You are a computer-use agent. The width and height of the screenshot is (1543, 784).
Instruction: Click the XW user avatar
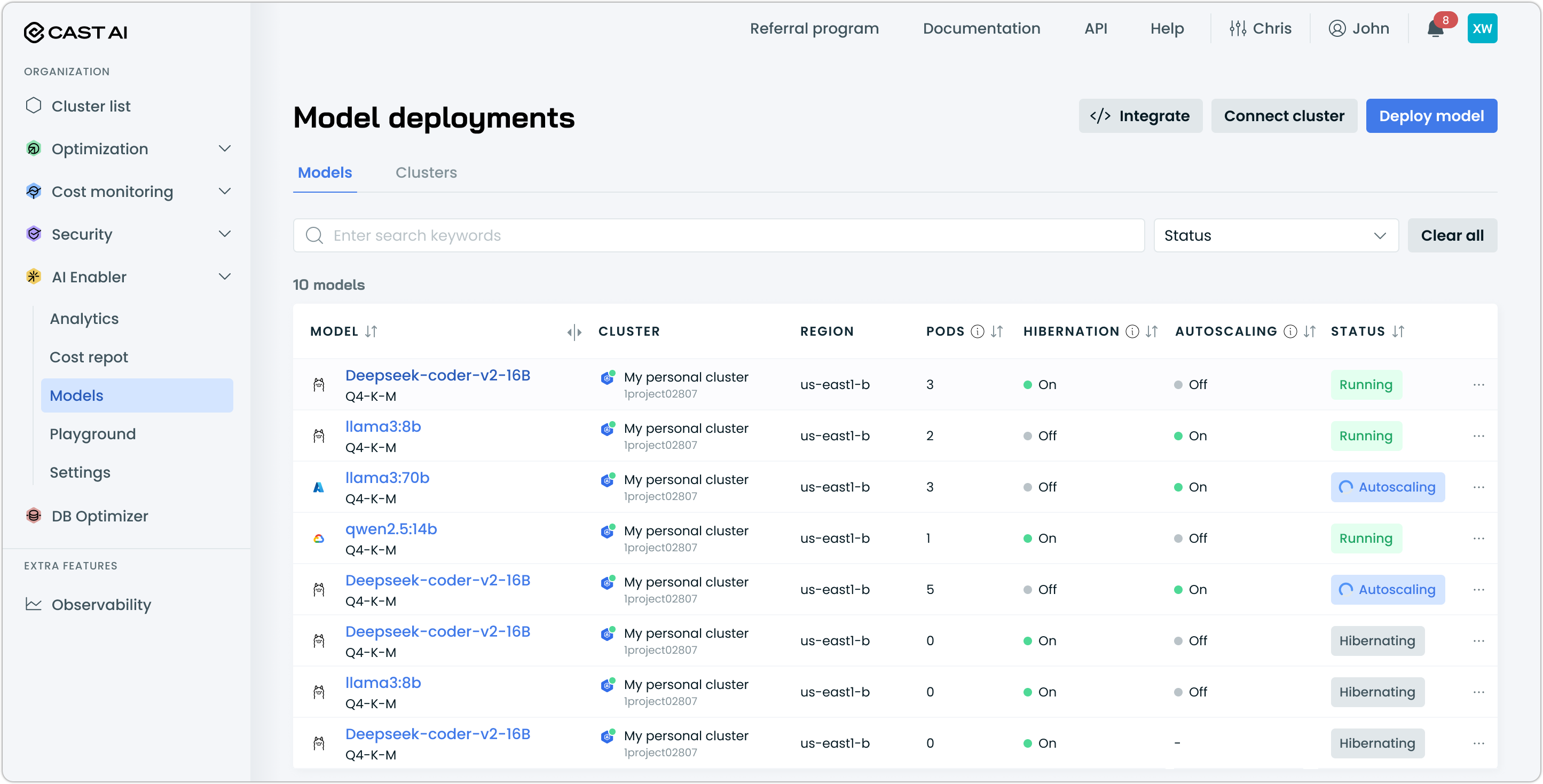(x=1482, y=29)
